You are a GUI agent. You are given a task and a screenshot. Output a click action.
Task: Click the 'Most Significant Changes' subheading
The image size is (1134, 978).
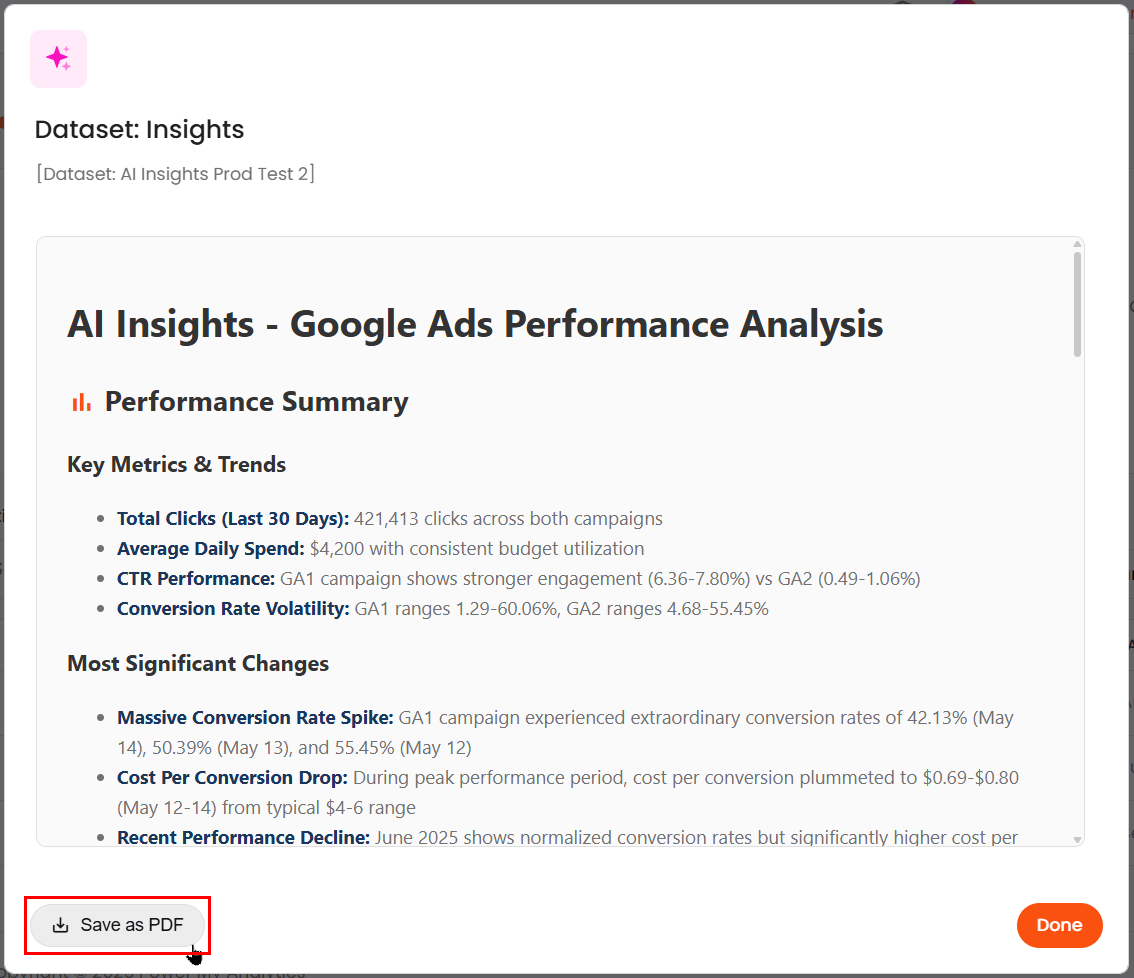click(198, 663)
